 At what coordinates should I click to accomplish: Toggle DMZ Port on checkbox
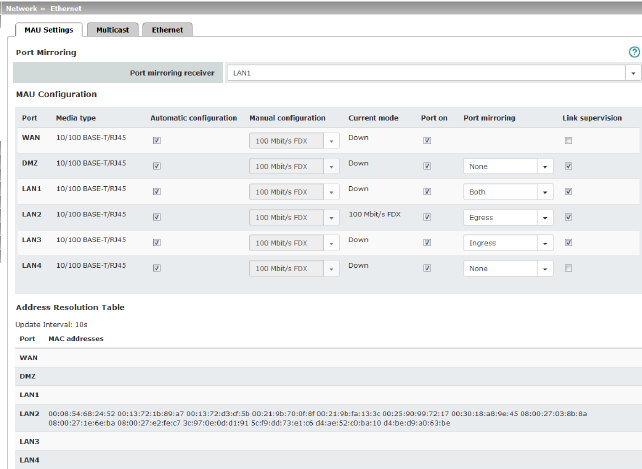click(427, 166)
